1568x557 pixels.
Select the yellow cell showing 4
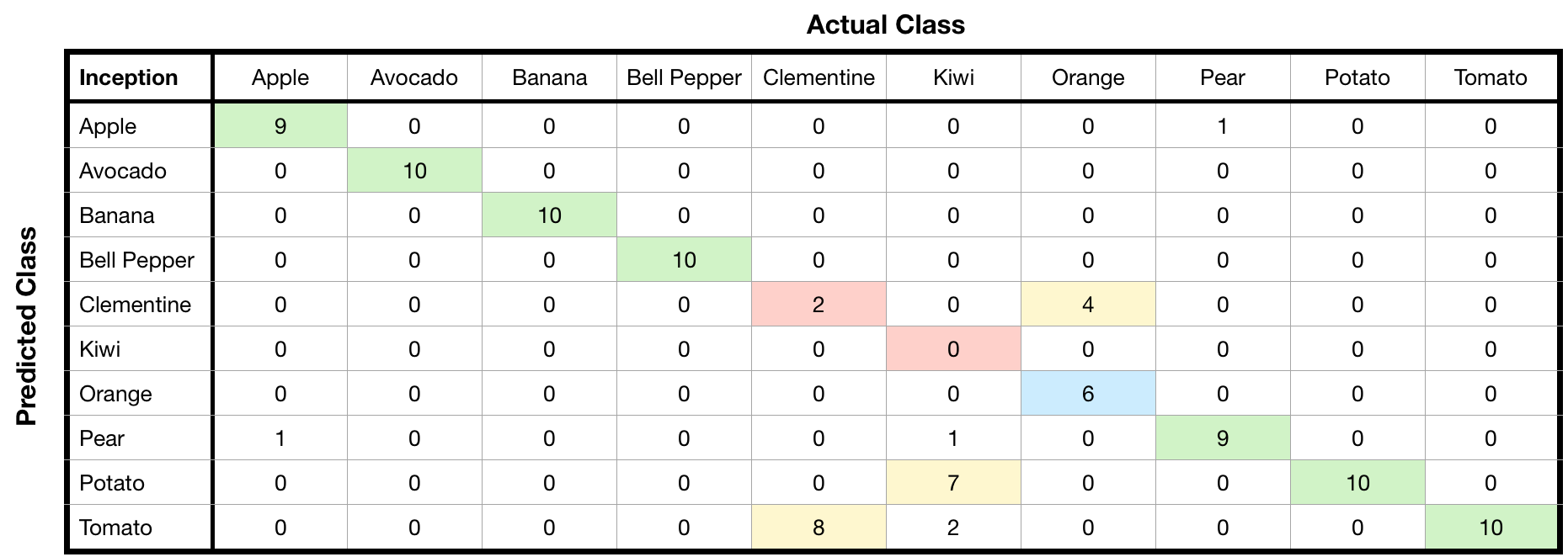1088,305
